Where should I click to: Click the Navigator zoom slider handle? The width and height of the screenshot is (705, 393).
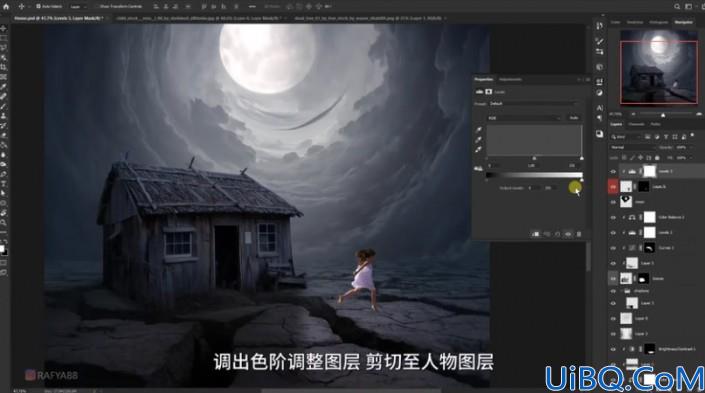[x=663, y=115]
